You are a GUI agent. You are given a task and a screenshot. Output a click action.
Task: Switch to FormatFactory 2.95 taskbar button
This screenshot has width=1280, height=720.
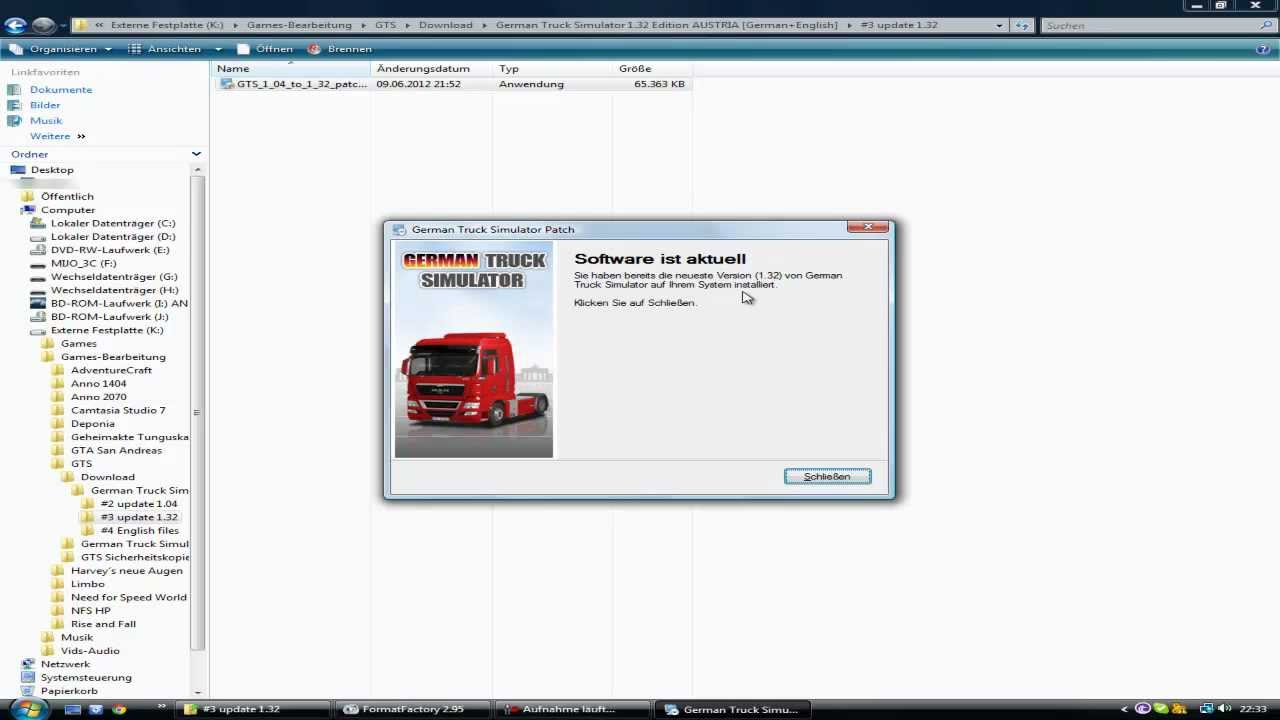point(413,709)
